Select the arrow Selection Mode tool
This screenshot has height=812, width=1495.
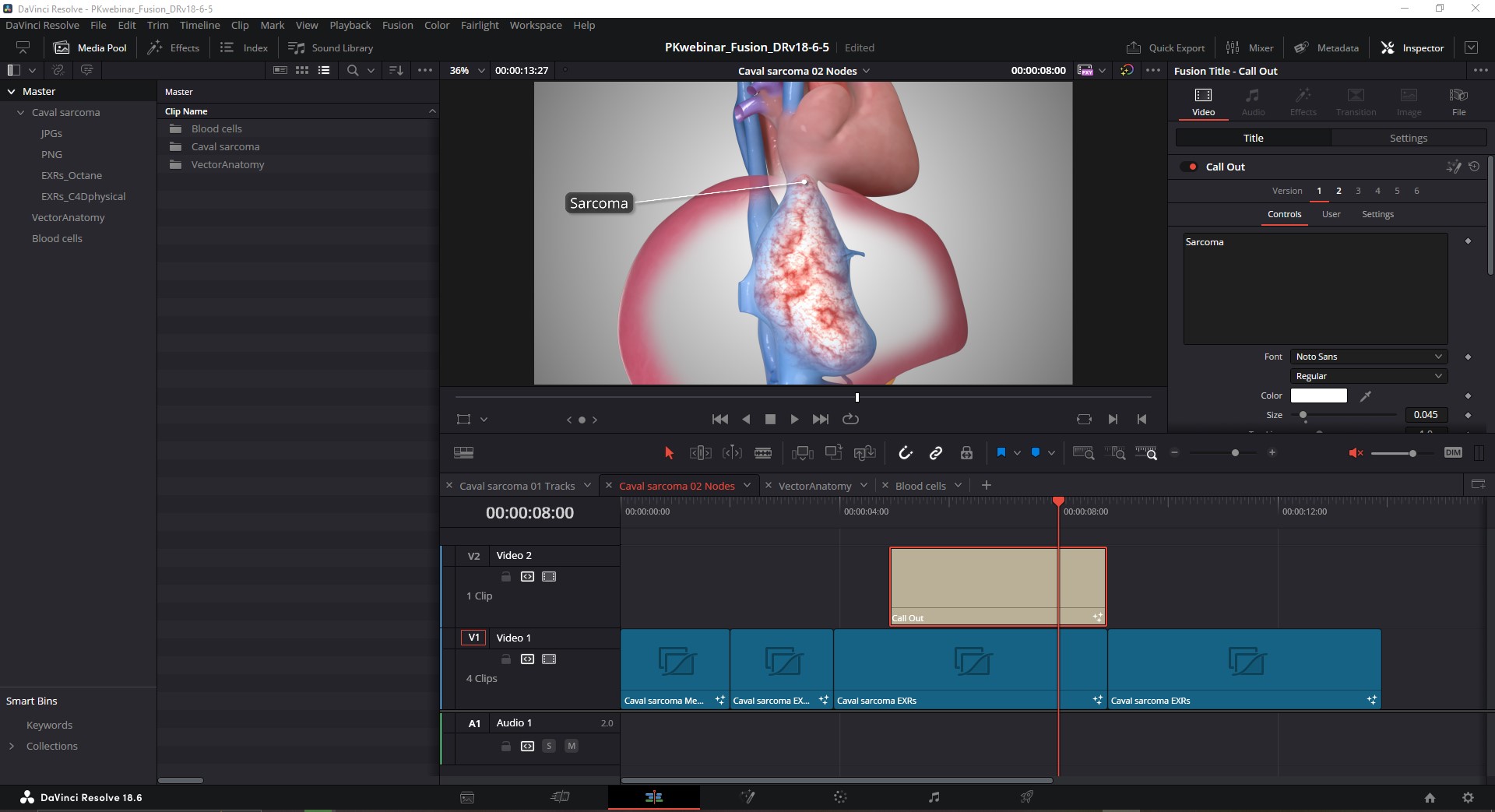[669, 453]
